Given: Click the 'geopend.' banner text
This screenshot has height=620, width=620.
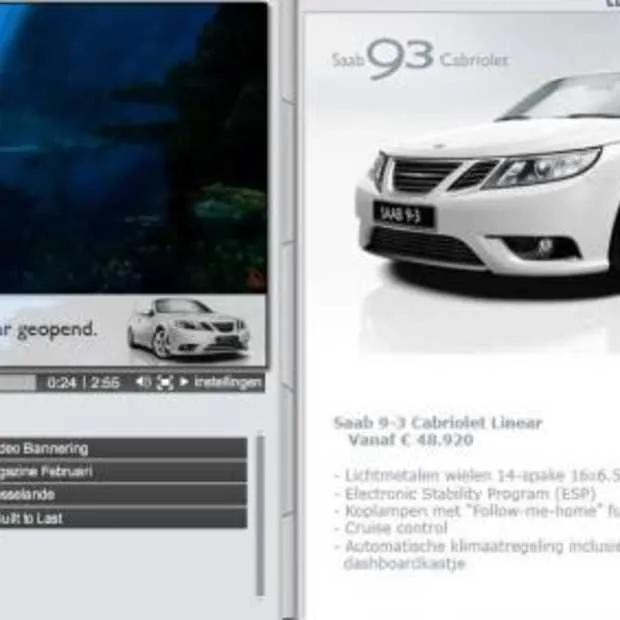Looking at the screenshot, I should [57, 330].
